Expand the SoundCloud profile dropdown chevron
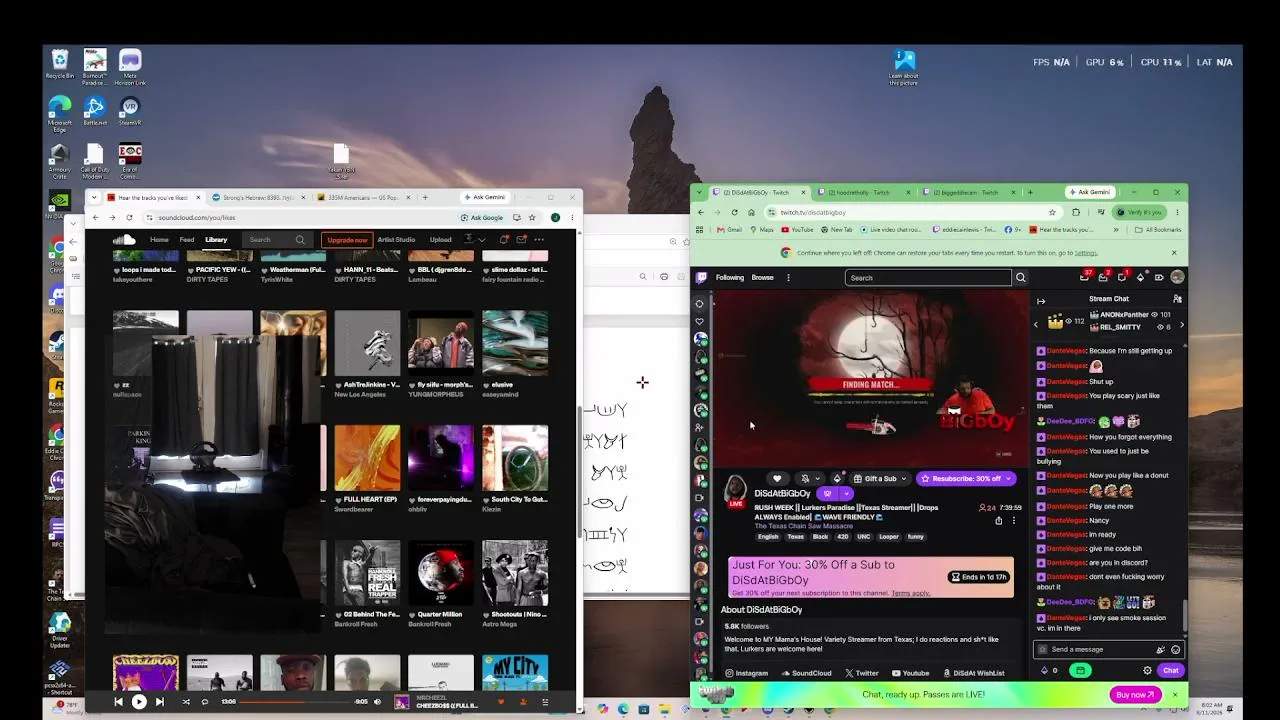The width and height of the screenshot is (1280, 720). click(x=481, y=240)
